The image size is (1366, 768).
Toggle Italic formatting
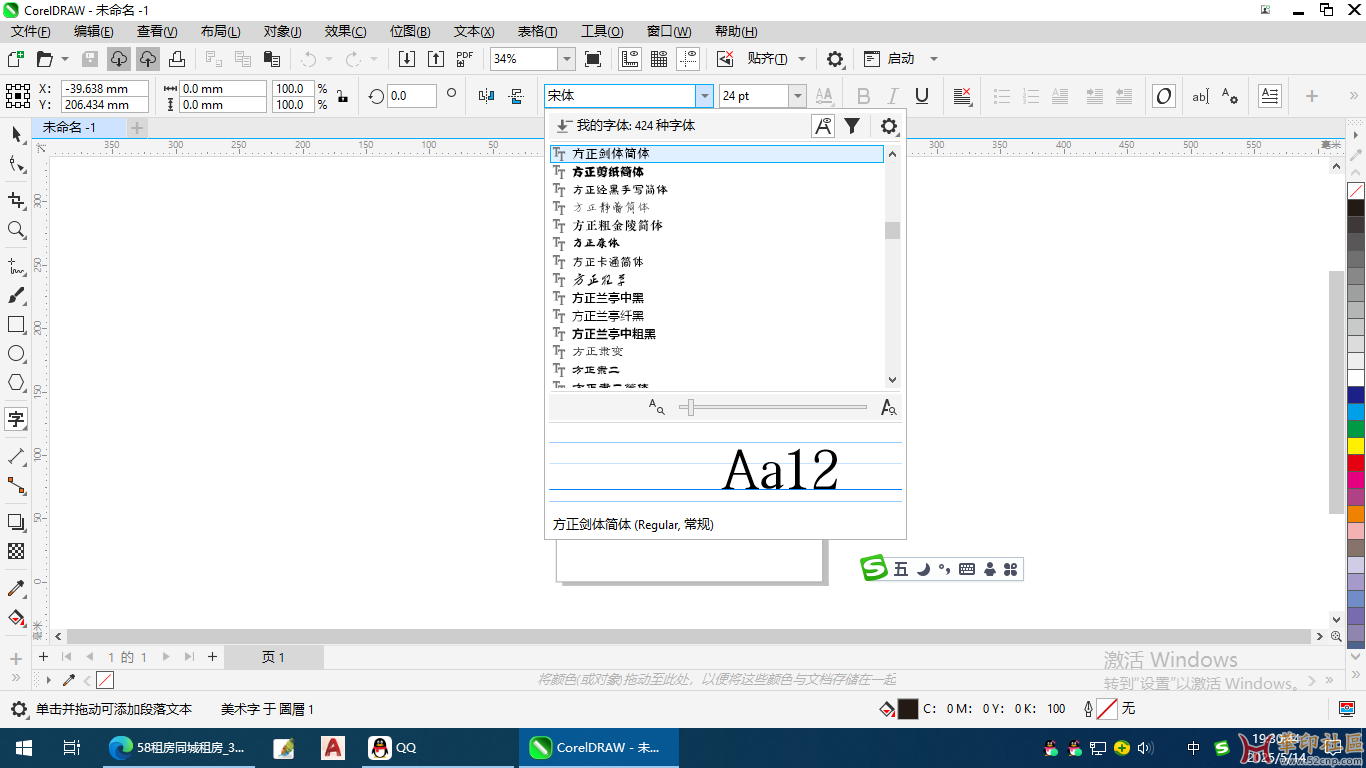[893, 96]
